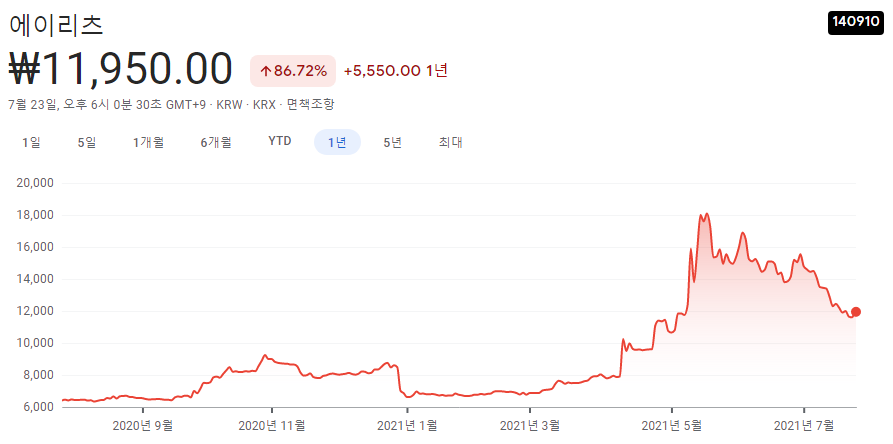Screen dimensions: 893x444
Task: Choose the 6개월 chart range
Action: coord(216,142)
